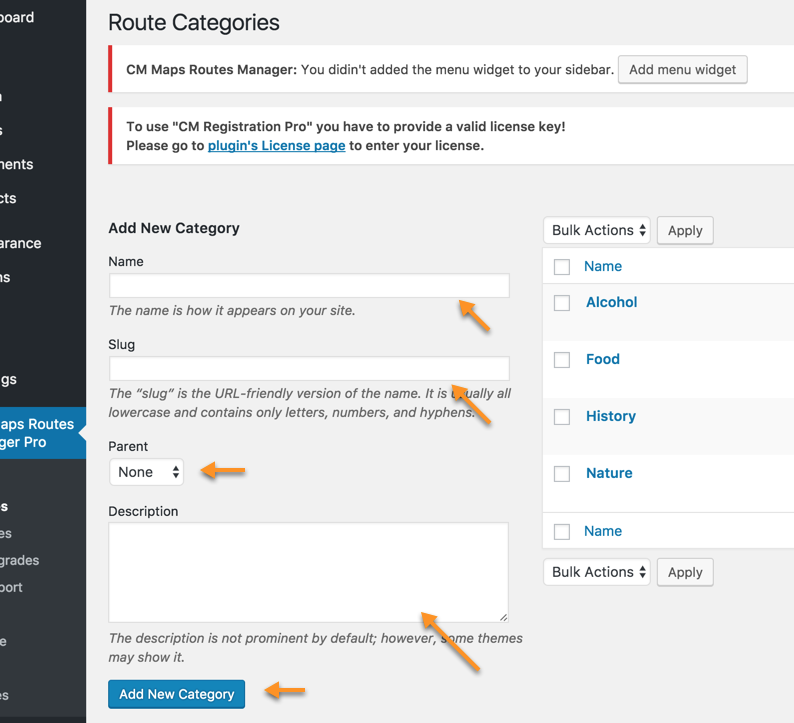Image resolution: width=794 pixels, height=723 pixels.
Task: Click inside the Description text area
Action: [308, 572]
